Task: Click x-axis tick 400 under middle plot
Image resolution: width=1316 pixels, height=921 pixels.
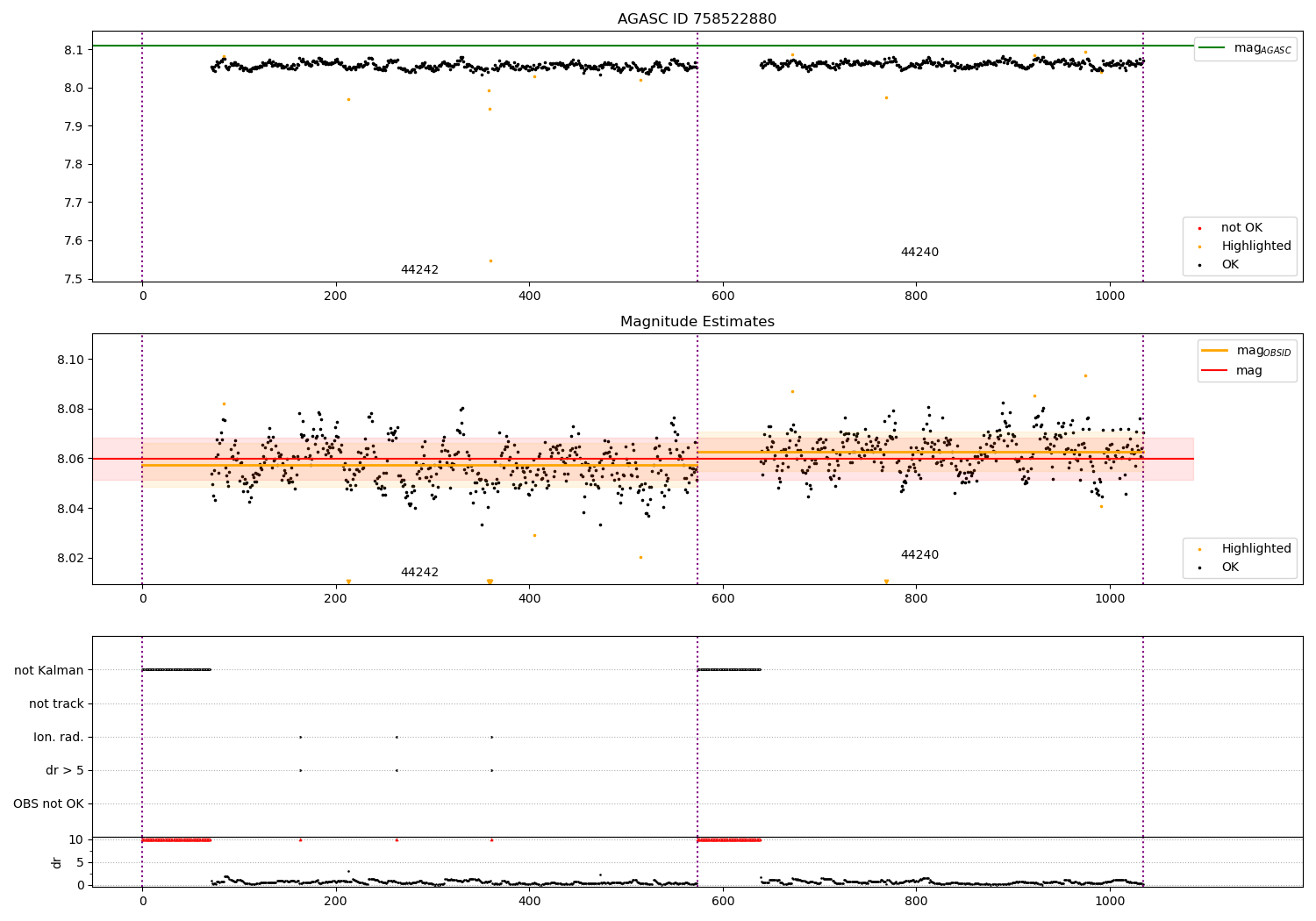Action: pos(529,599)
